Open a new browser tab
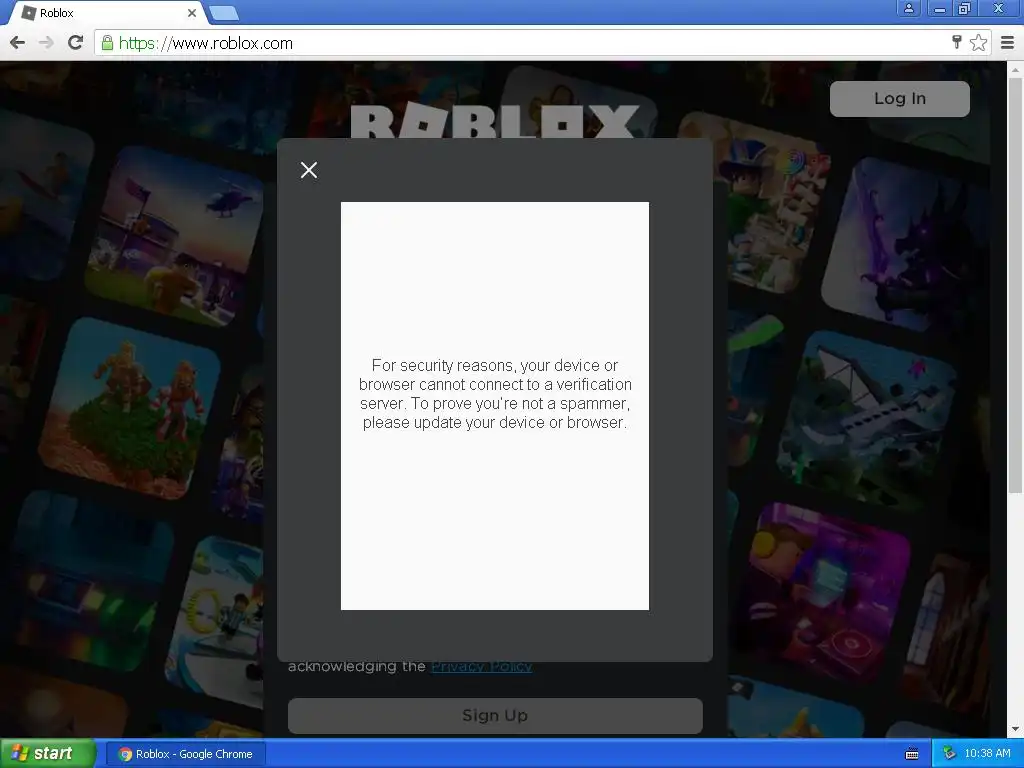This screenshot has width=1024, height=768. (x=224, y=13)
